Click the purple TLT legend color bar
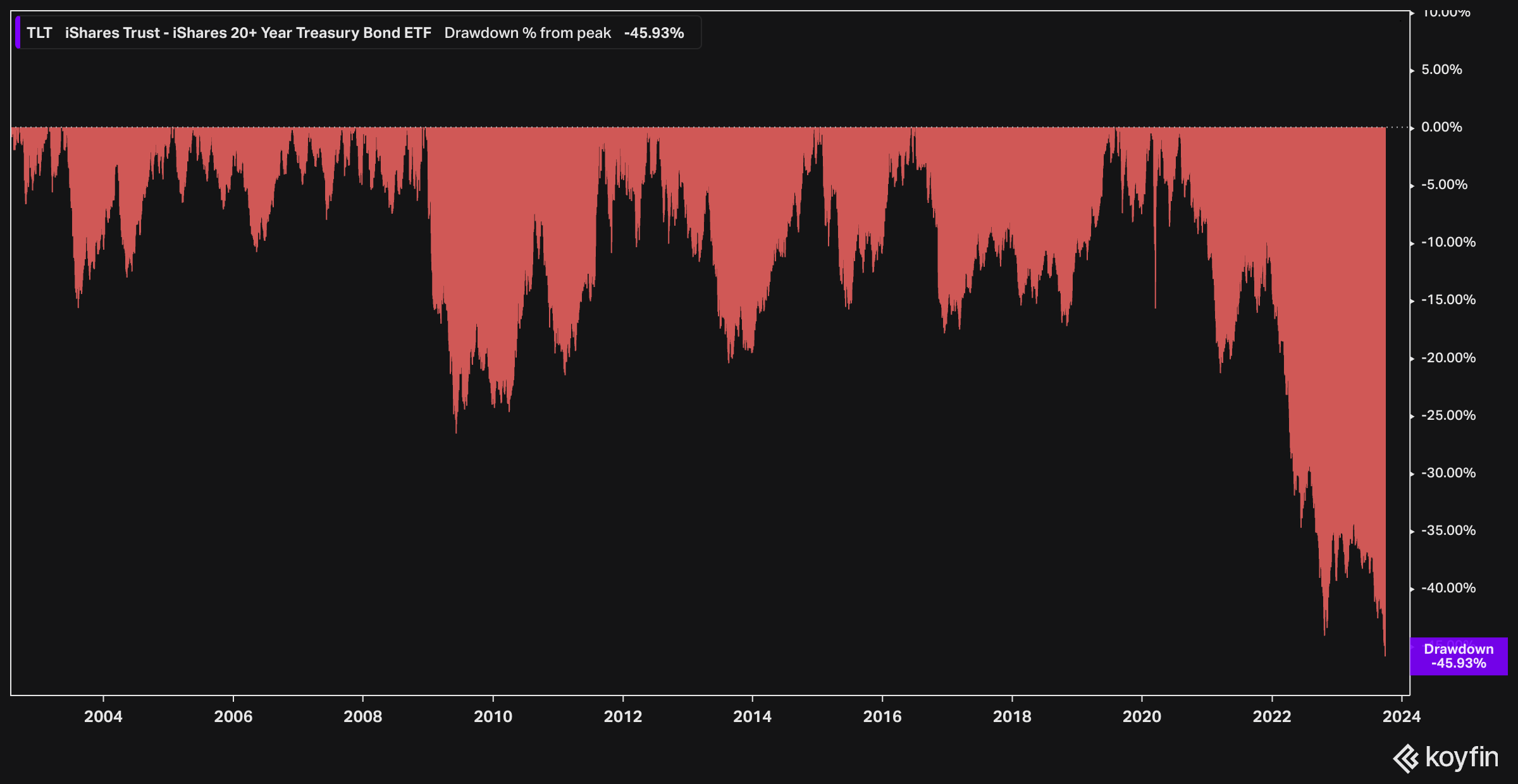Screen dimensions: 1518x784 [x=18, y=33]
